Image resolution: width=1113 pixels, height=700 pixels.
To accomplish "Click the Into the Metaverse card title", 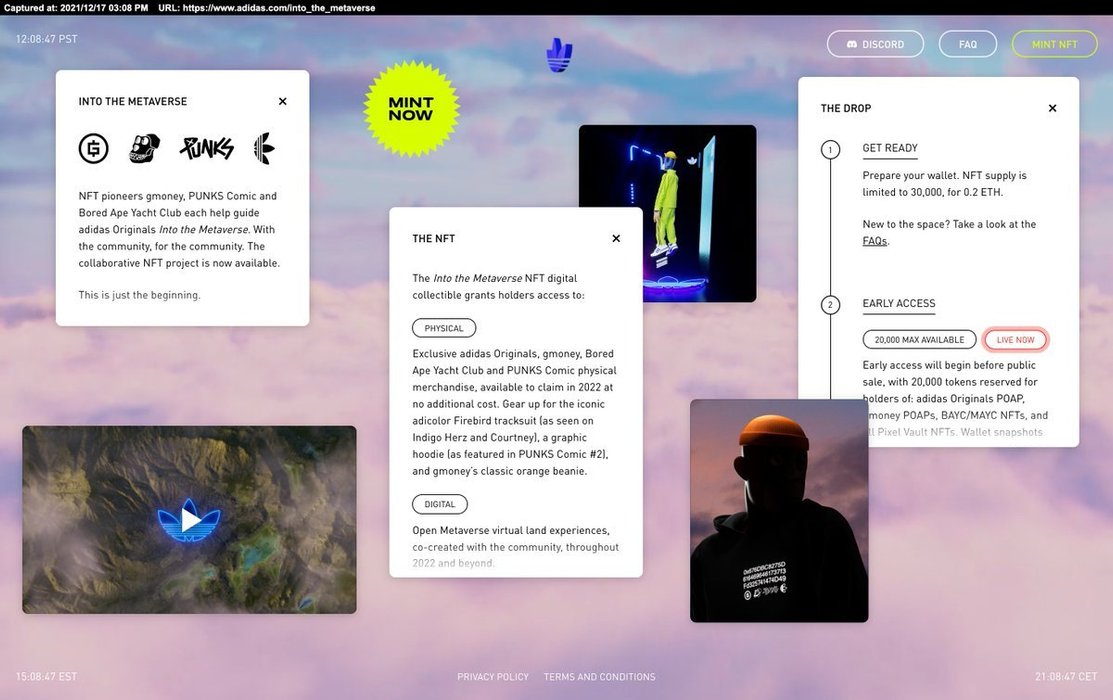I will point(133,102).
